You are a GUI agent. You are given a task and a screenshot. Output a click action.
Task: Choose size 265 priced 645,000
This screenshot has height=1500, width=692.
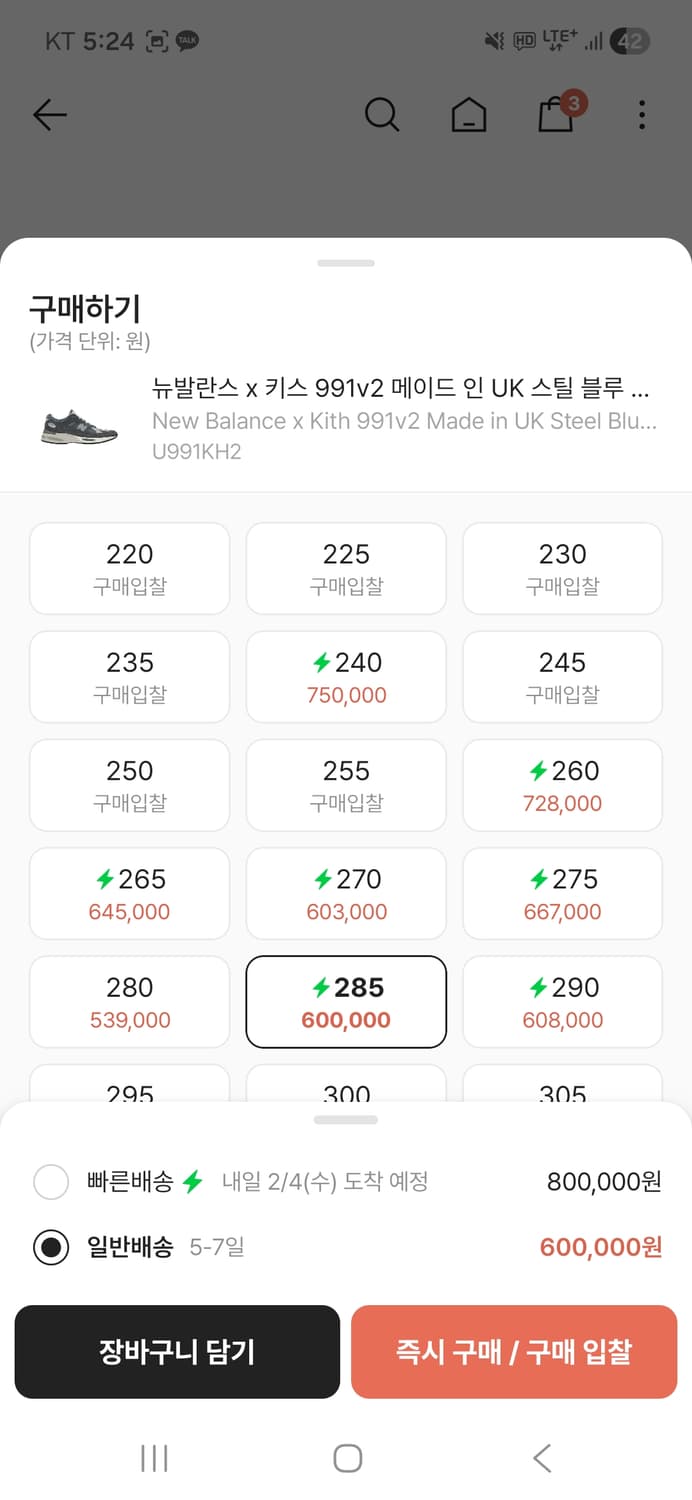point(130,894)
